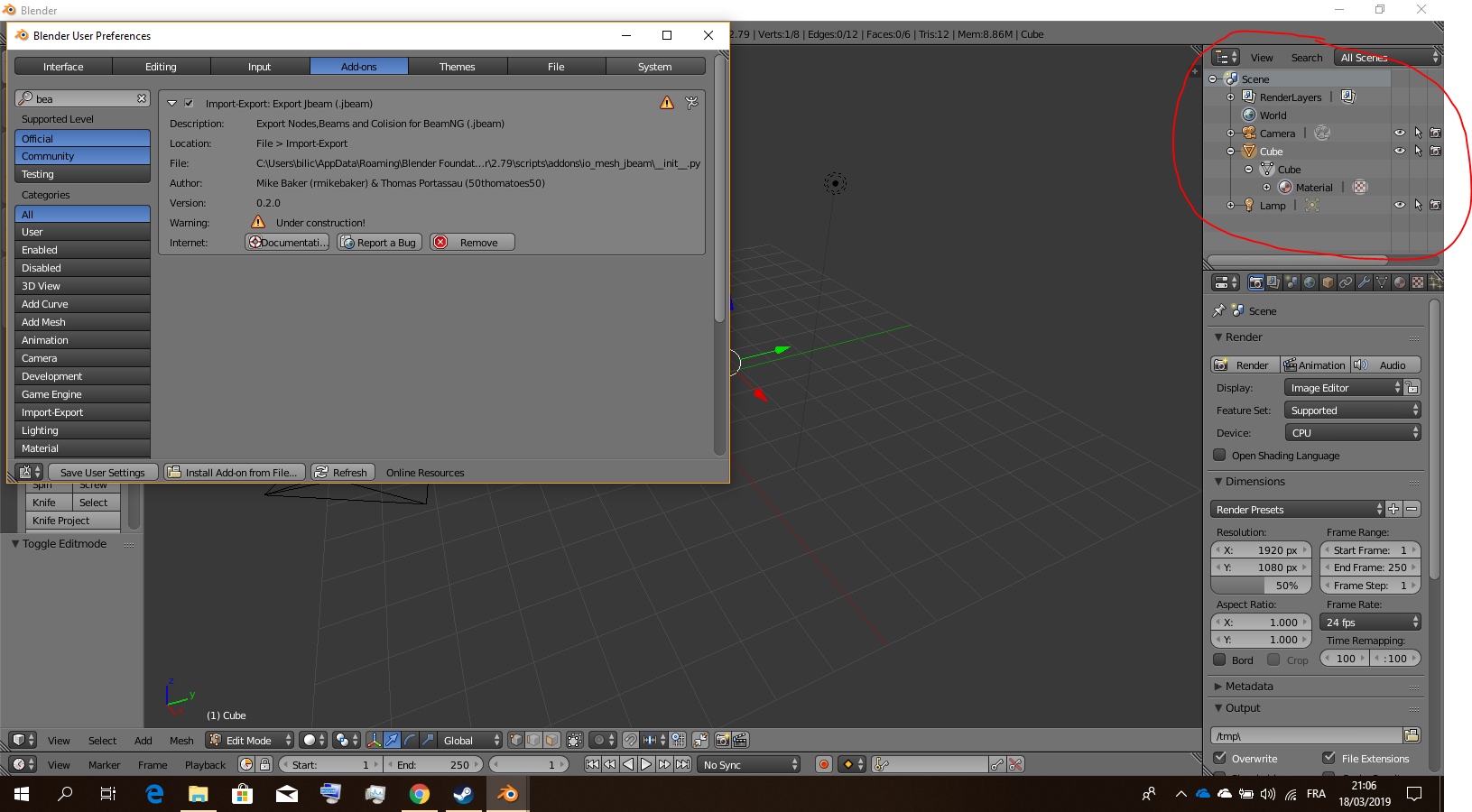Switch to the System preferences tab
The image size is (1472, 812).
pos(655,66)
